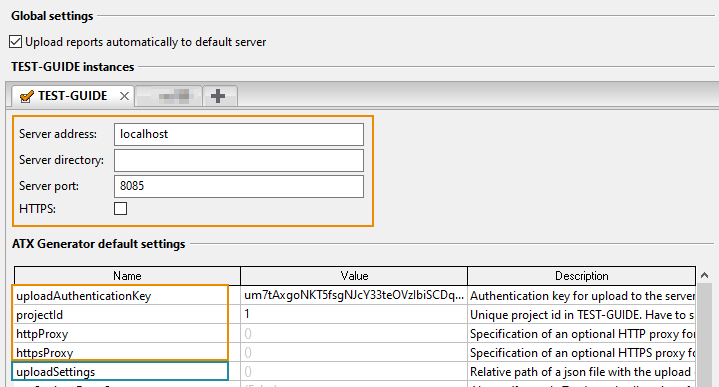Screen dimensions: 719x387
Task: Add a new TEST-GUIDE instance with plus
Action: coord(218,96)
